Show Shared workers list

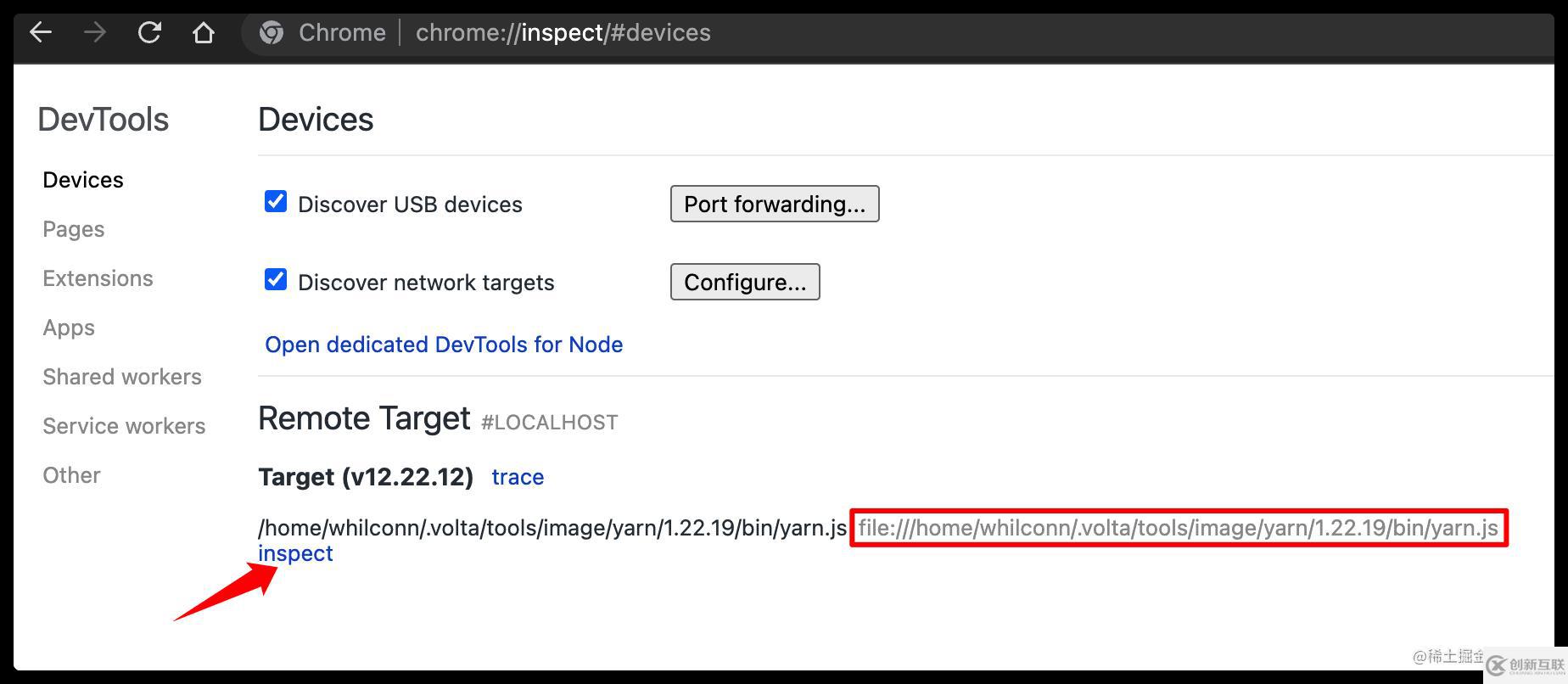pyautogui.click(x=122, y=377)
